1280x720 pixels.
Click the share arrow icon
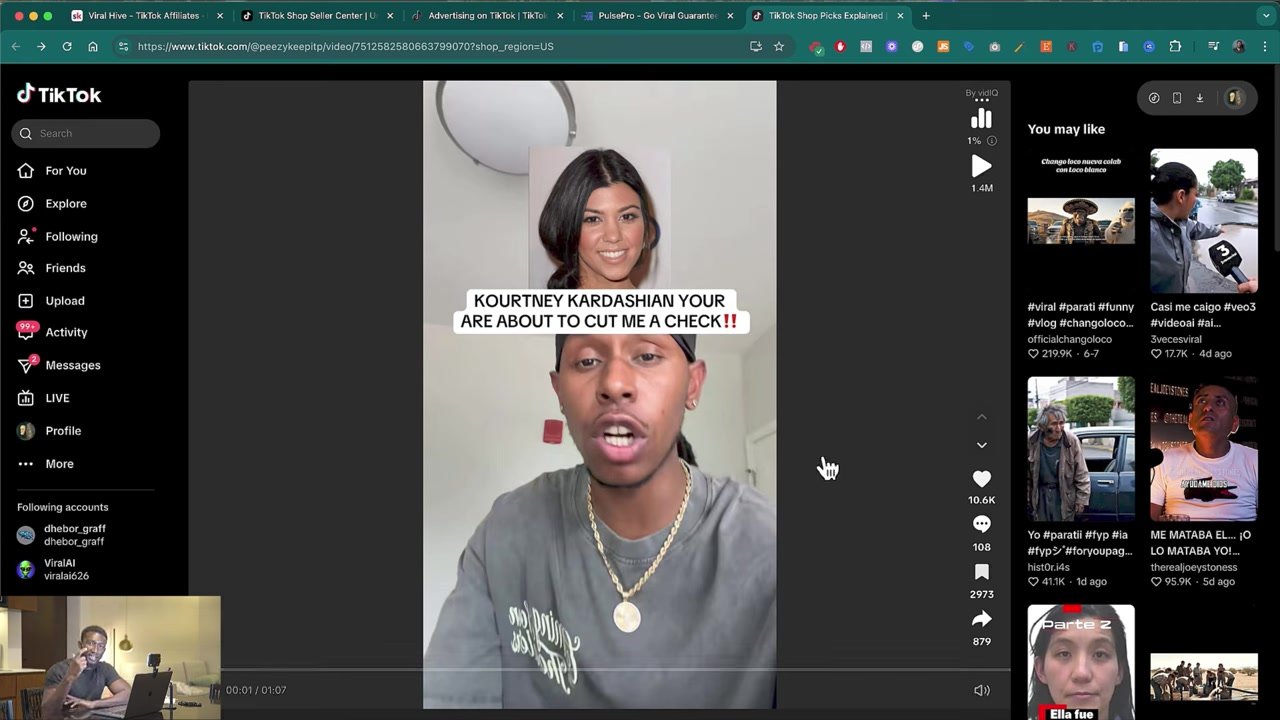click(981, 619)
